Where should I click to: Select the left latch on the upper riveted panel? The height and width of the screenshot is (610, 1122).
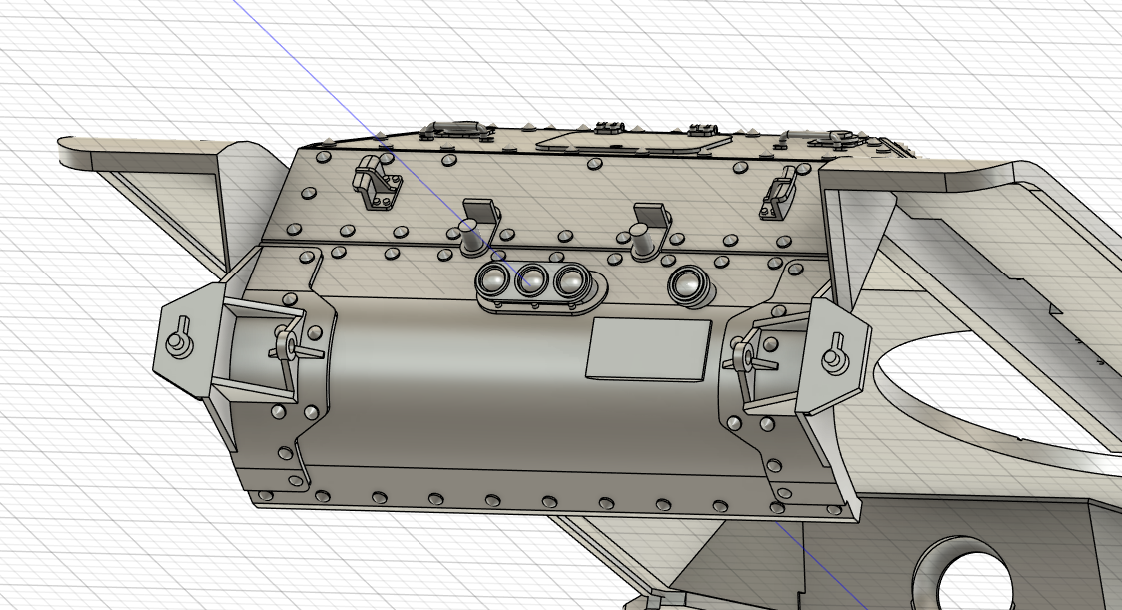(x=374, y=184)
